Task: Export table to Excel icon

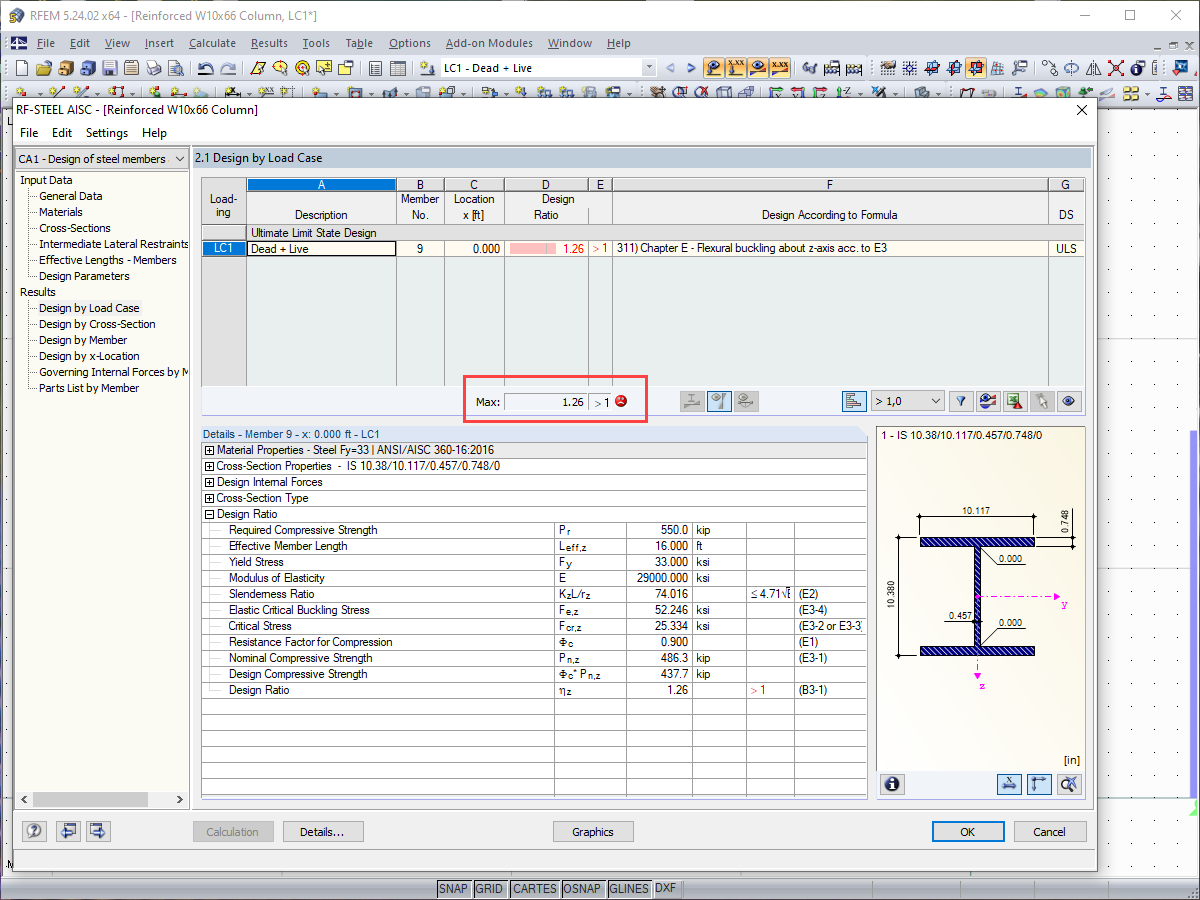Action: click(1015, 401)
